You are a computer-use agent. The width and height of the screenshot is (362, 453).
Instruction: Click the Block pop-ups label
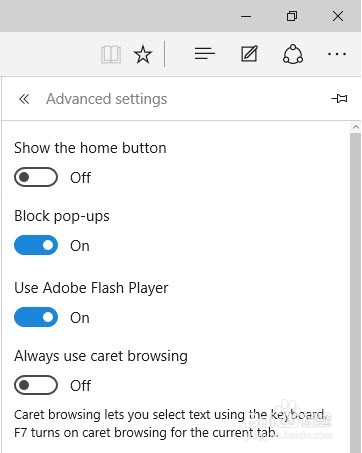click(x=62, y=216)
